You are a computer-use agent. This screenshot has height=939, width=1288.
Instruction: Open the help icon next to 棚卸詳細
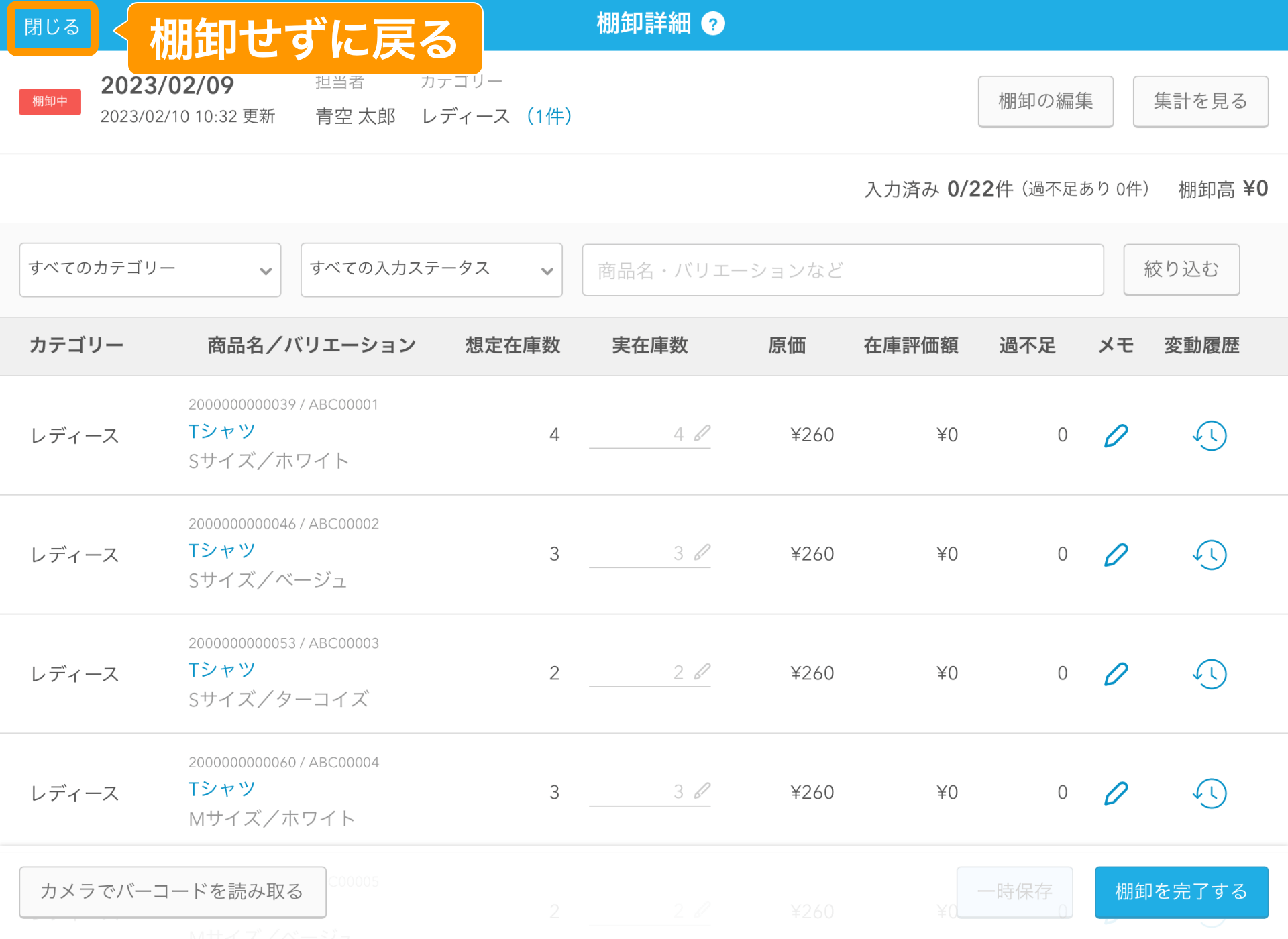coord(712,24)
